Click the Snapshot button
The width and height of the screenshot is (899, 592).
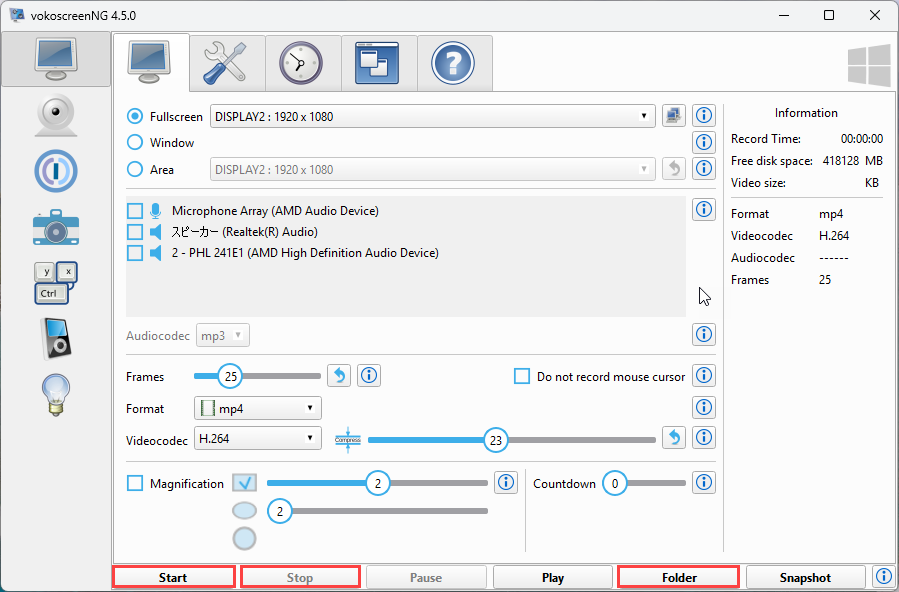click(x=806, y=577)
